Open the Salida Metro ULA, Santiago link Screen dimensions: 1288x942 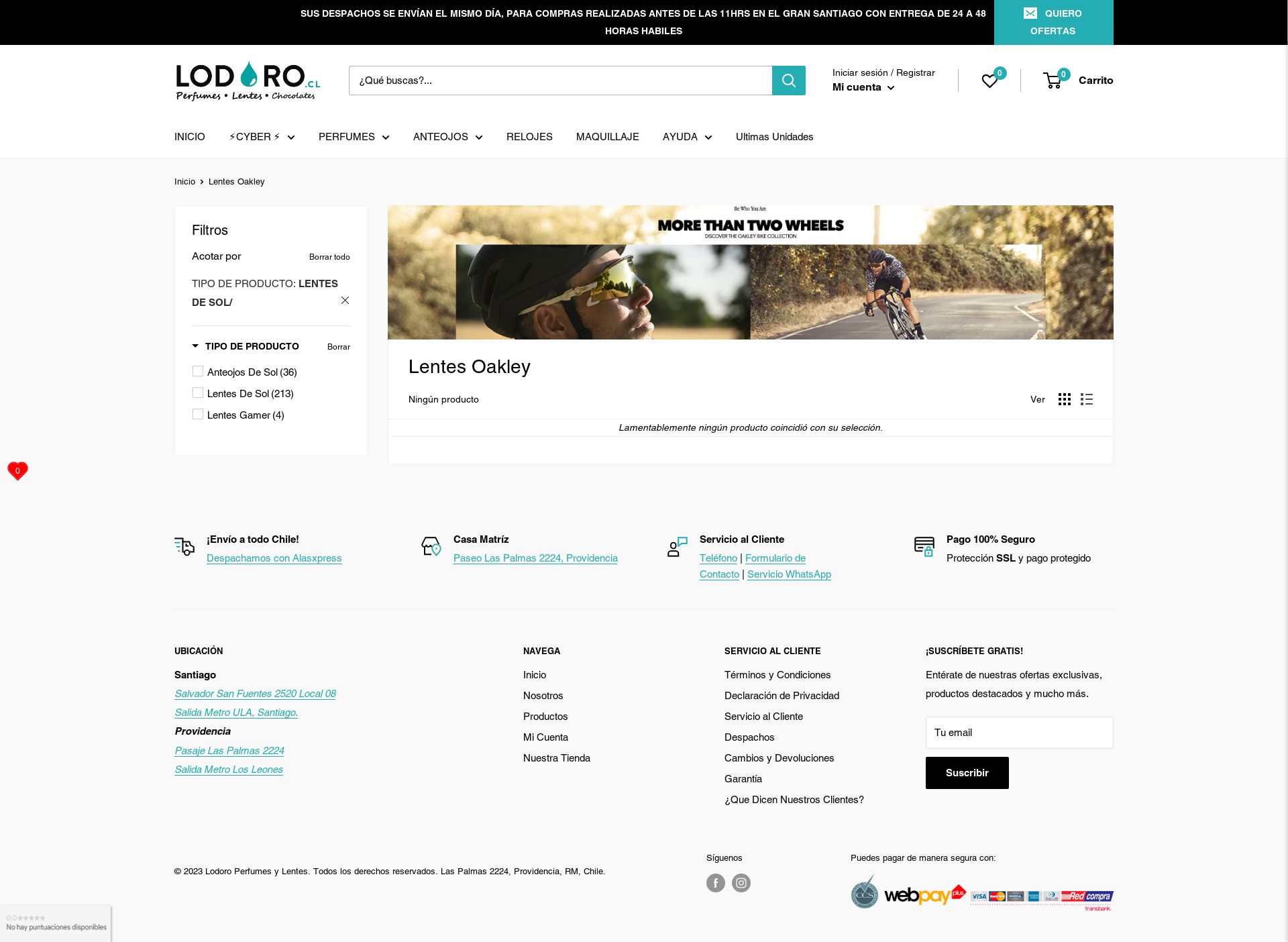point(236,713)
